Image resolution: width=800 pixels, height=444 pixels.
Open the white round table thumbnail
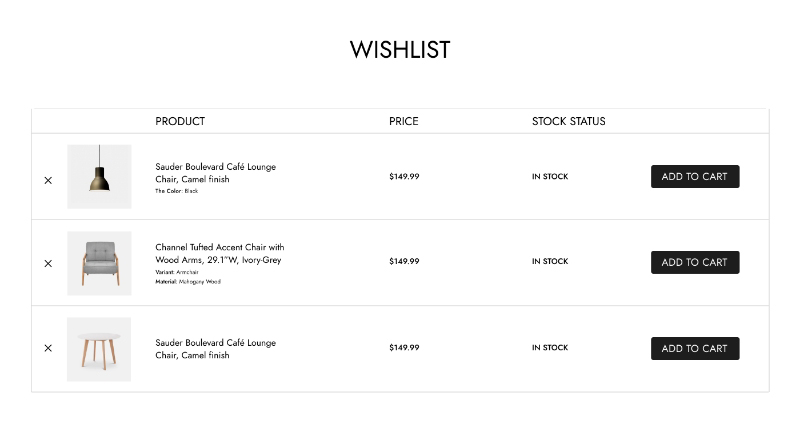(x=99, y=349)
